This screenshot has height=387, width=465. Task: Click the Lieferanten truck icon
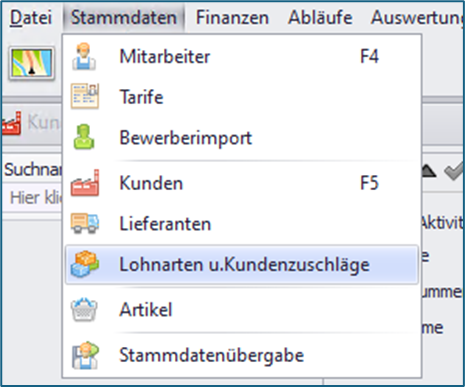pyautogui.click(x=85, y=223)
